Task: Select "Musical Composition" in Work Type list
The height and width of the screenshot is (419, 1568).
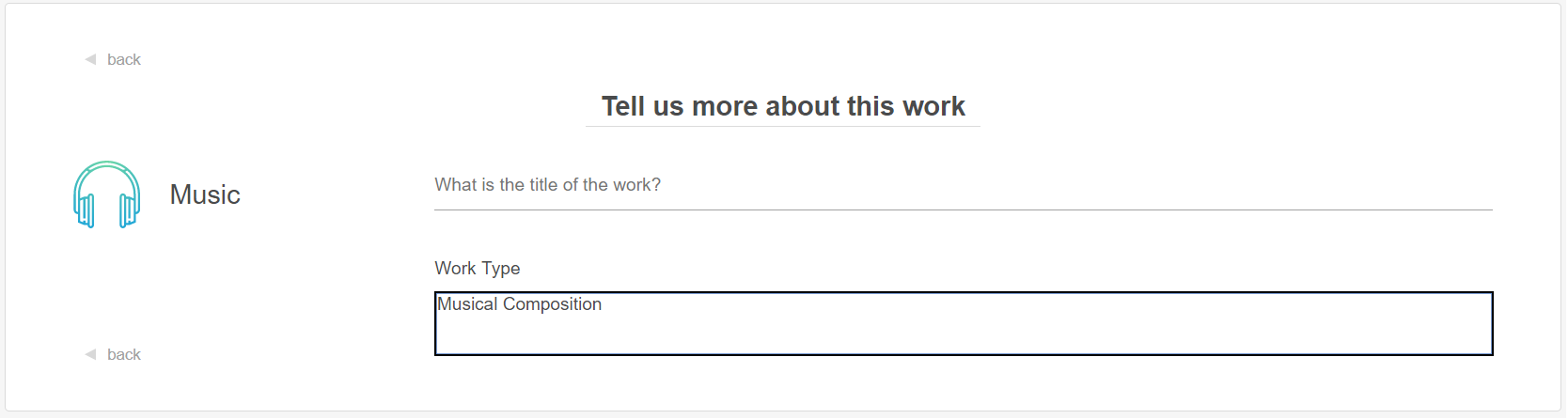Action: (x=519, y=304)
